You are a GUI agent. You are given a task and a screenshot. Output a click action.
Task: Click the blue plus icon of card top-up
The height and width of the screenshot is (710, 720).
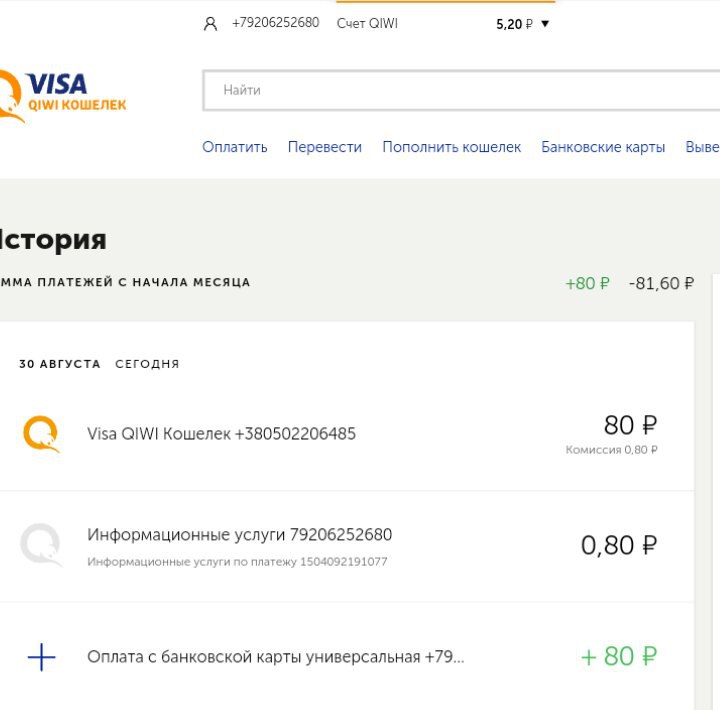click(41, 657)
